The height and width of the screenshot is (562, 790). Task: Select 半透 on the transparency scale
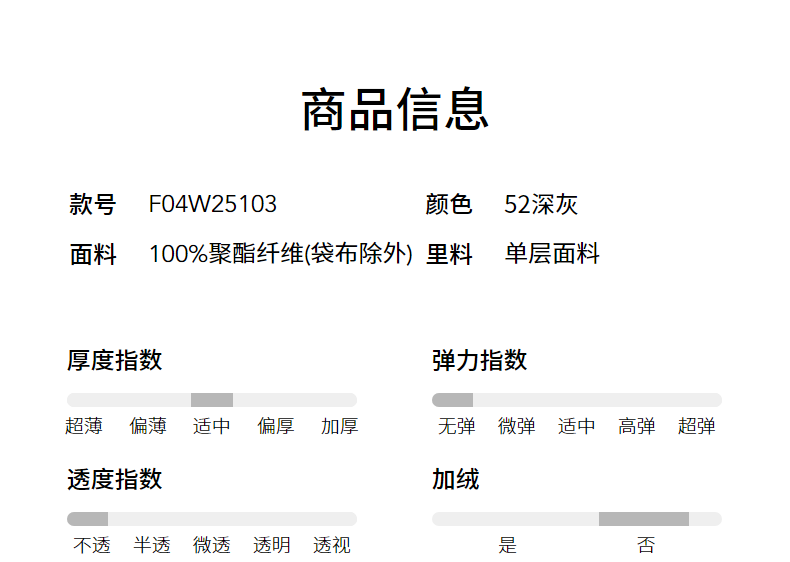point(152,545)
